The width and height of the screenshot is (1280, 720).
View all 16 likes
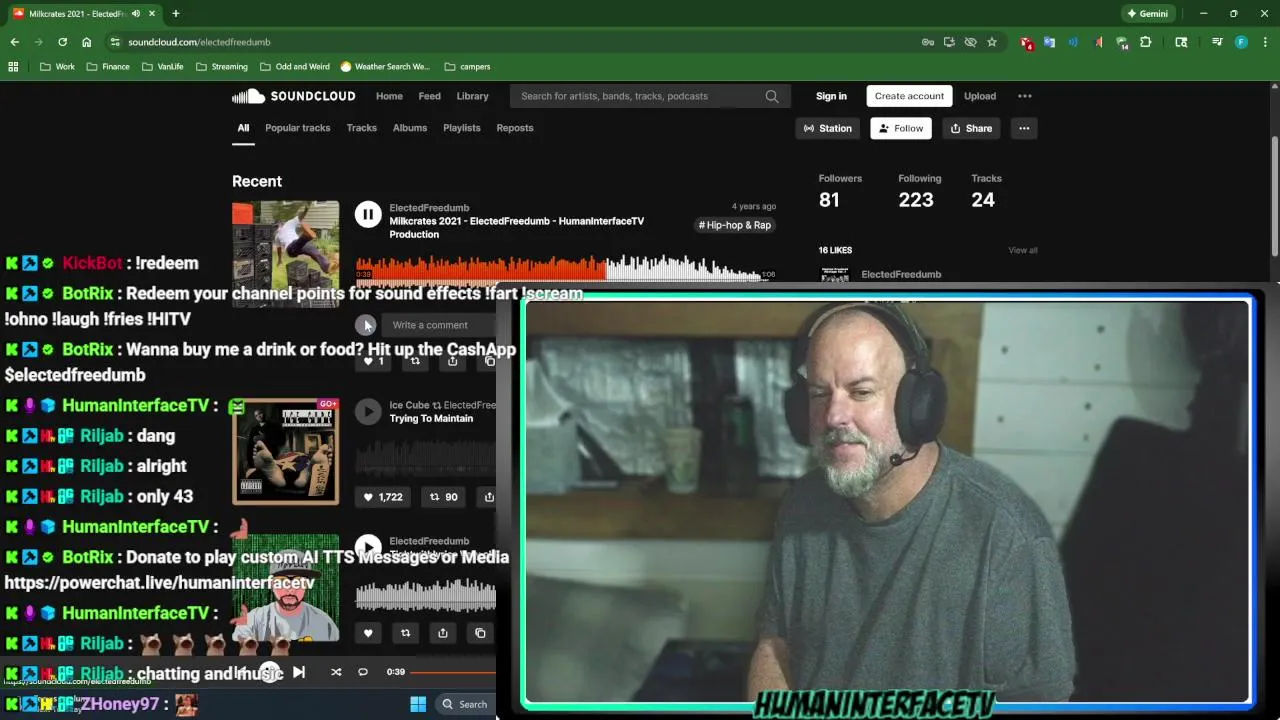click(x=1023, y=250)
